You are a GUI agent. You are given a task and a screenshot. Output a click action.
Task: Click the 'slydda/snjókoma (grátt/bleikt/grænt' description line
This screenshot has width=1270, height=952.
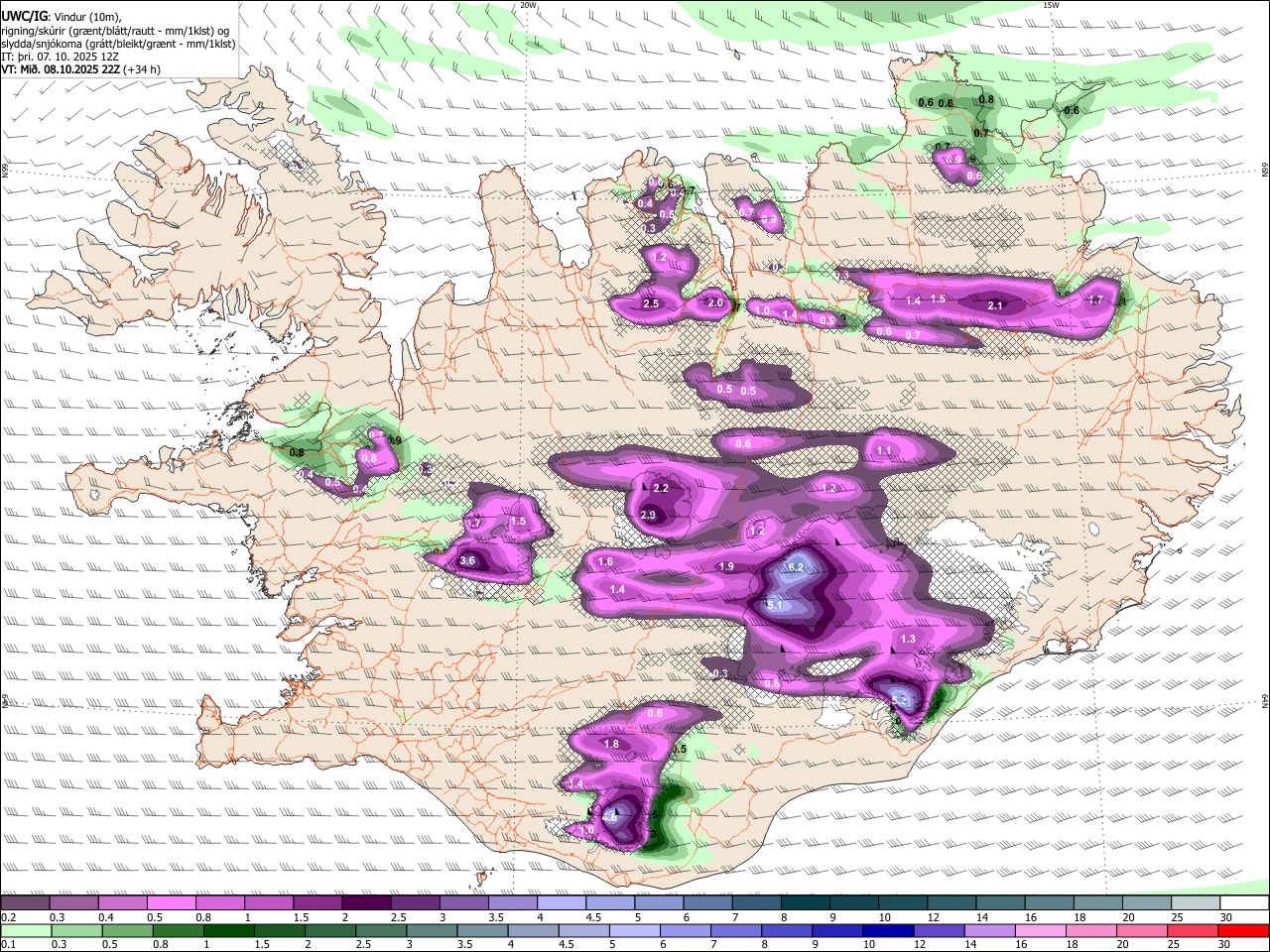[118, 44]
